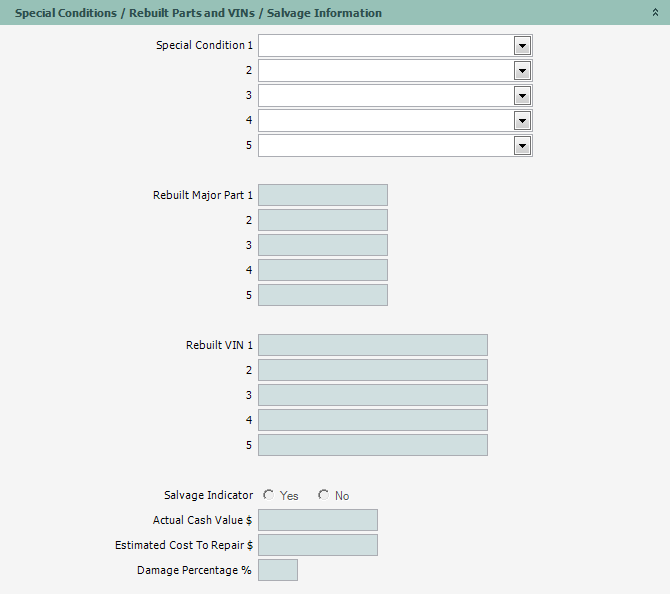The width and height of the screenshot is (671, 596).
Task: Click the 'Rebuilt Major Part 1' label
Action: (203, 195)
